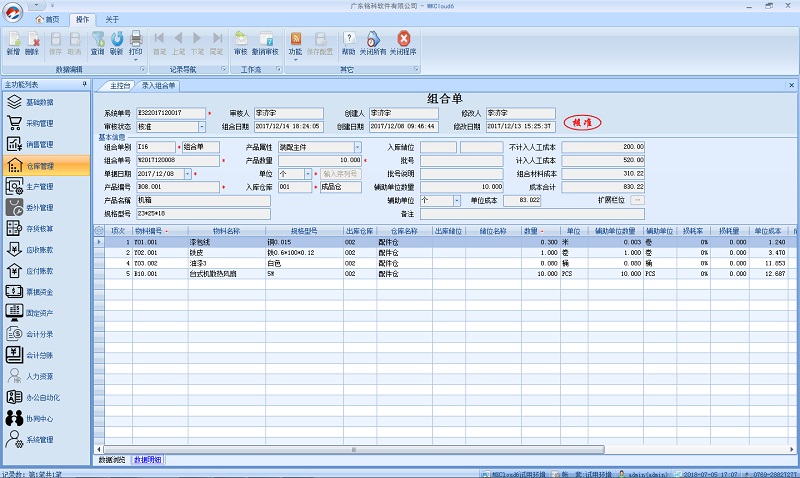Click the grid settings gear icon
Image resolution: width=800 pixels, height=478 pixels.
[99, 231]
